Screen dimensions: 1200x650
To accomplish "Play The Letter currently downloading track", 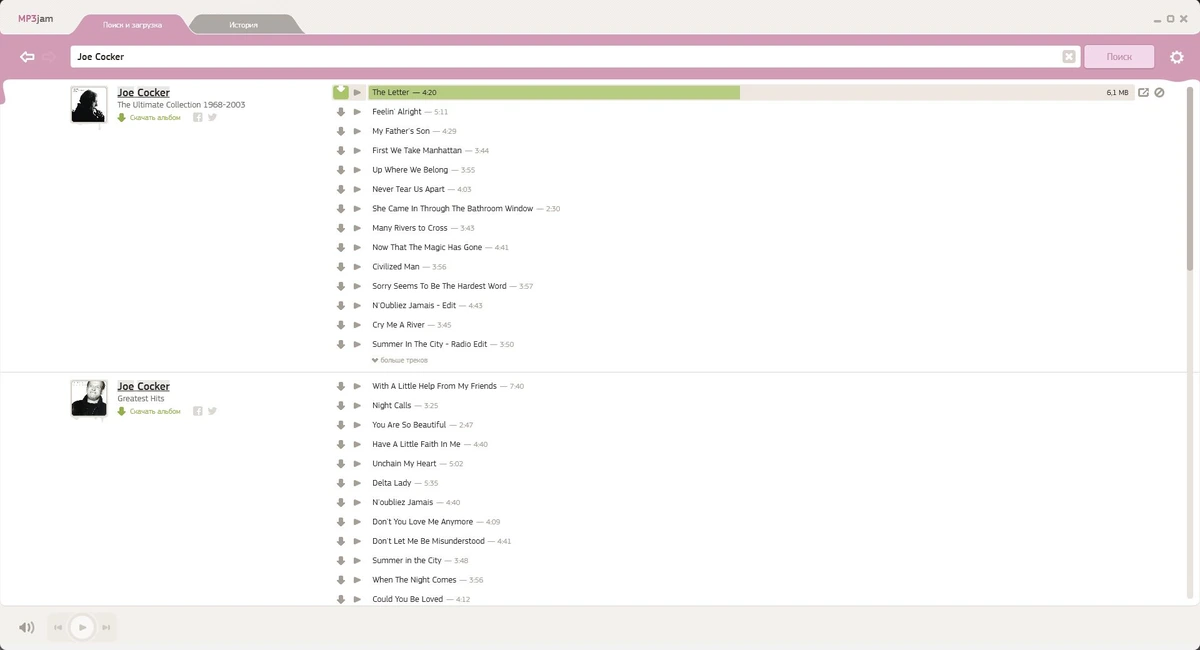I will click(x=357, y=92).
